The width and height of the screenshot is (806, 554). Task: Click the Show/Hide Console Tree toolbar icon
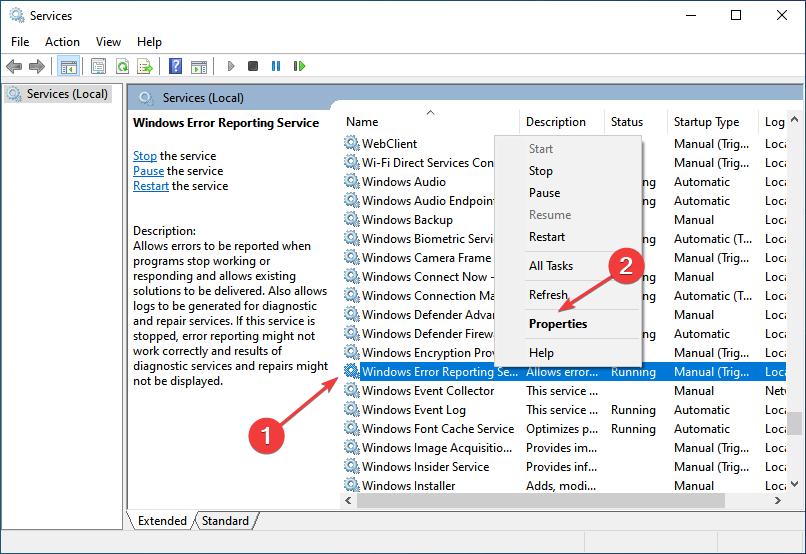[x=68, y=66]
